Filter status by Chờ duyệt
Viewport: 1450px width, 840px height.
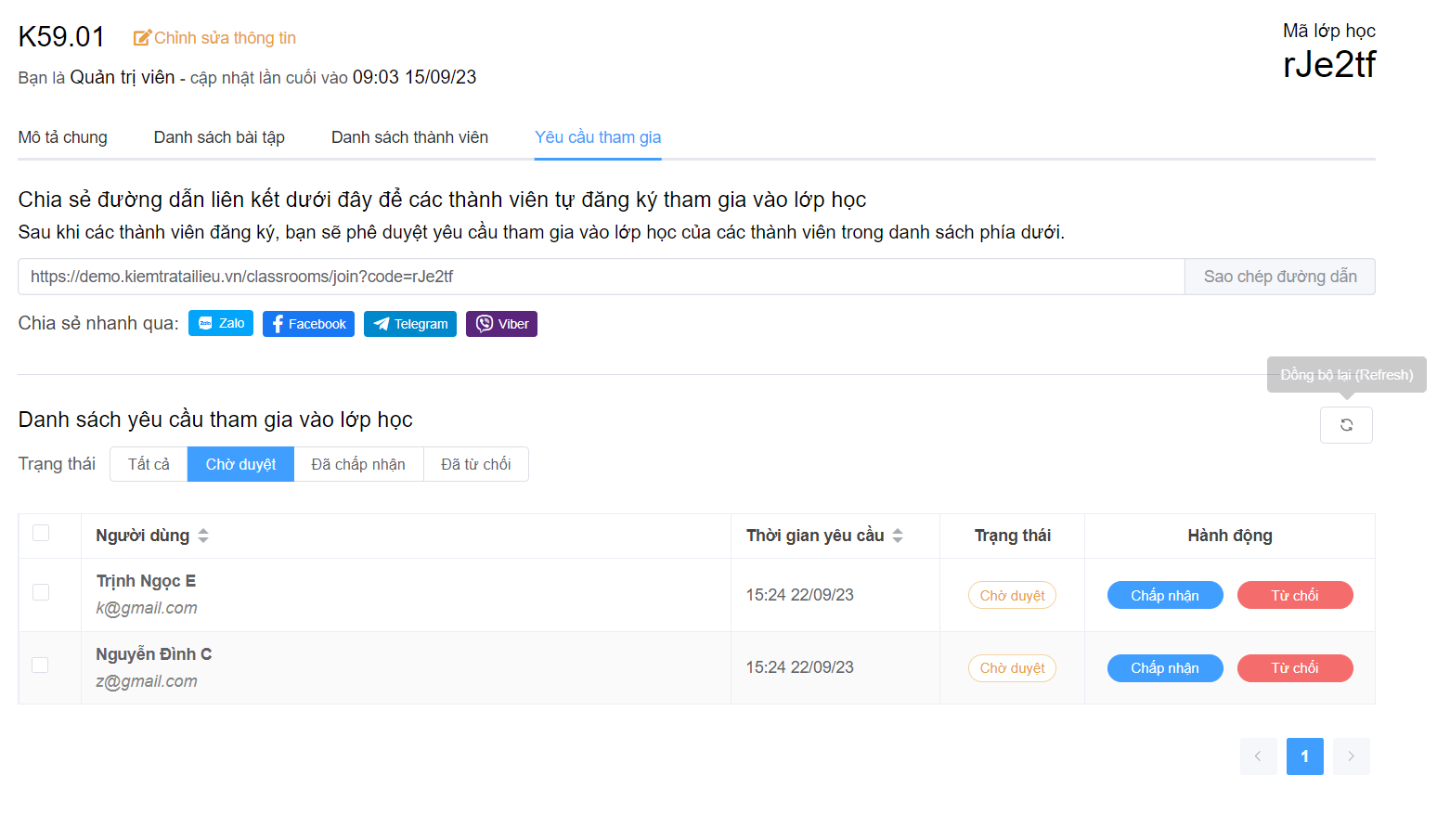tap(240, 464)
